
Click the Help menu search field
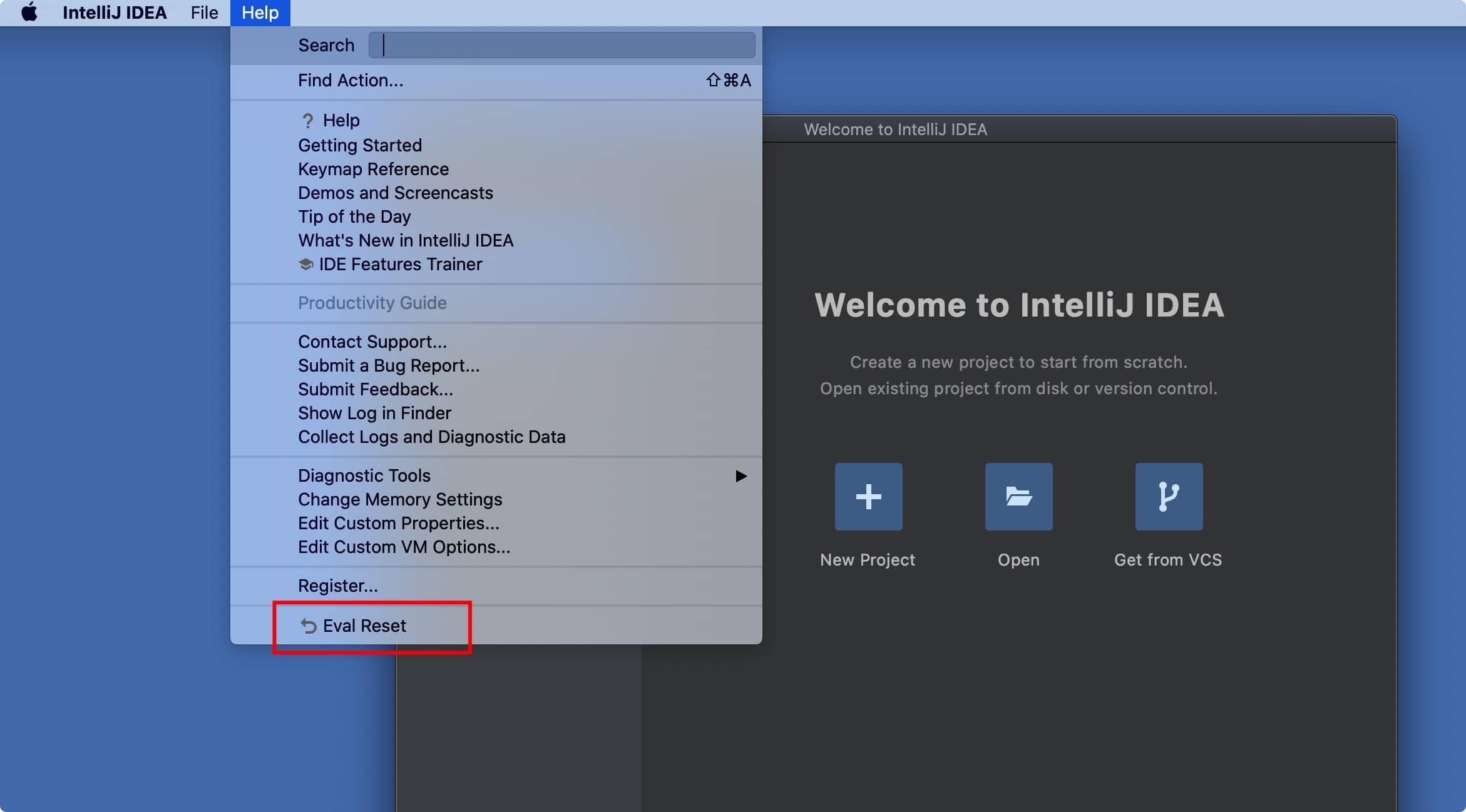point(561,45)
